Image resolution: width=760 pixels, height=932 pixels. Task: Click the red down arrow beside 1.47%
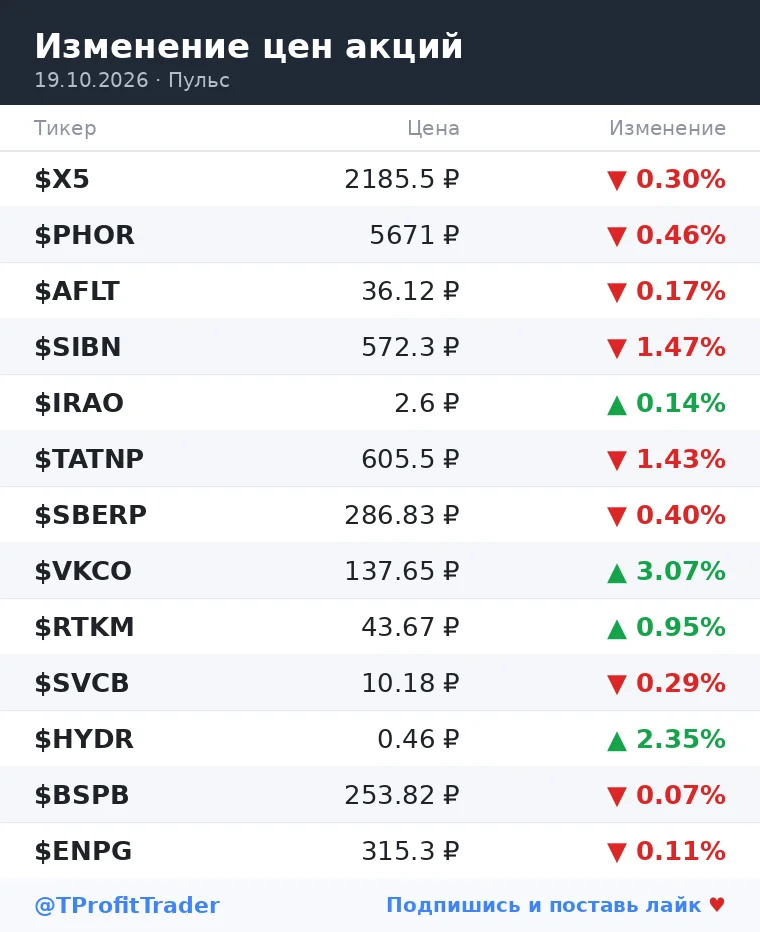tap(617, 348)
